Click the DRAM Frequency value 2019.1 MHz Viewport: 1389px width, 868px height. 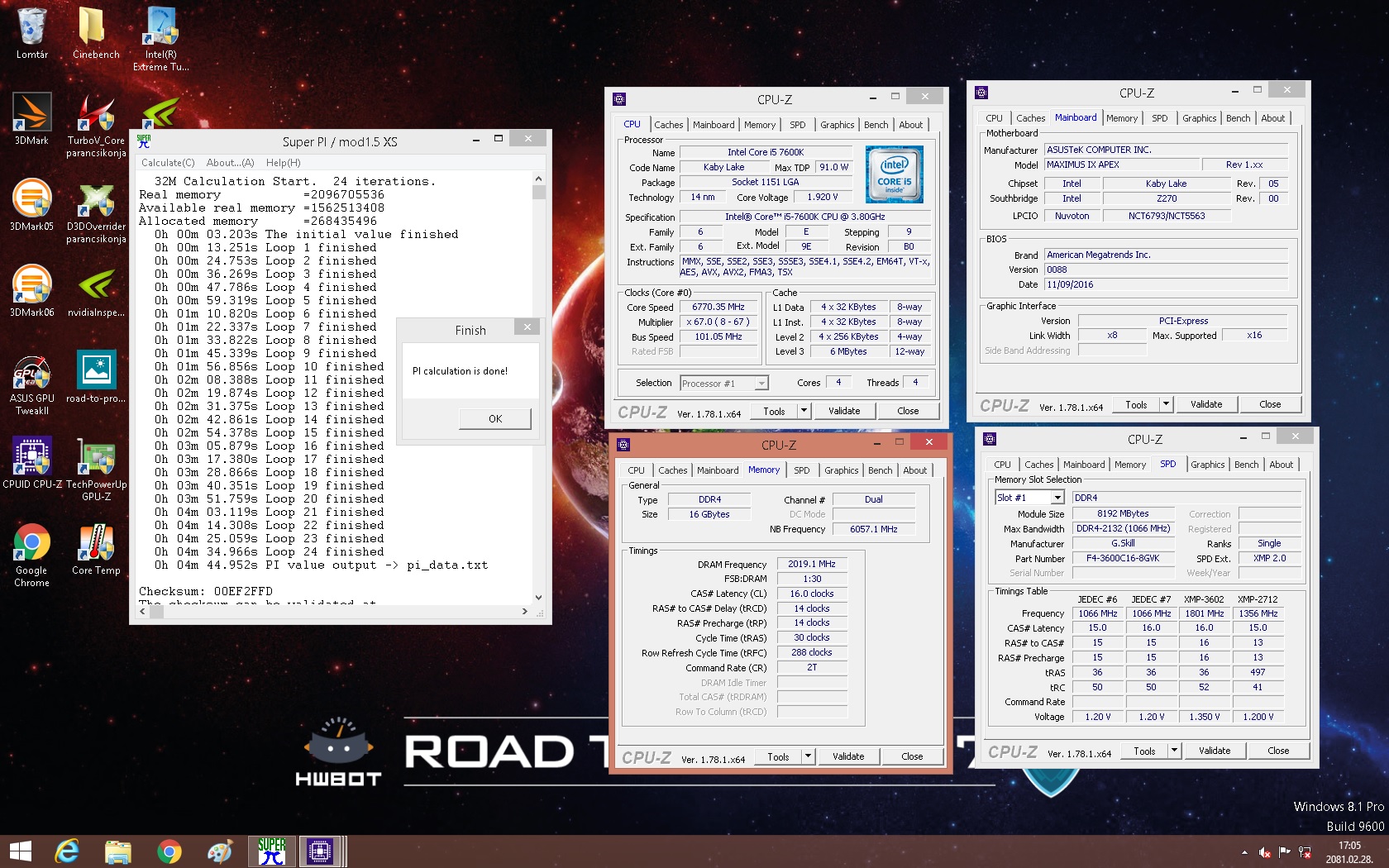(811, 564)
